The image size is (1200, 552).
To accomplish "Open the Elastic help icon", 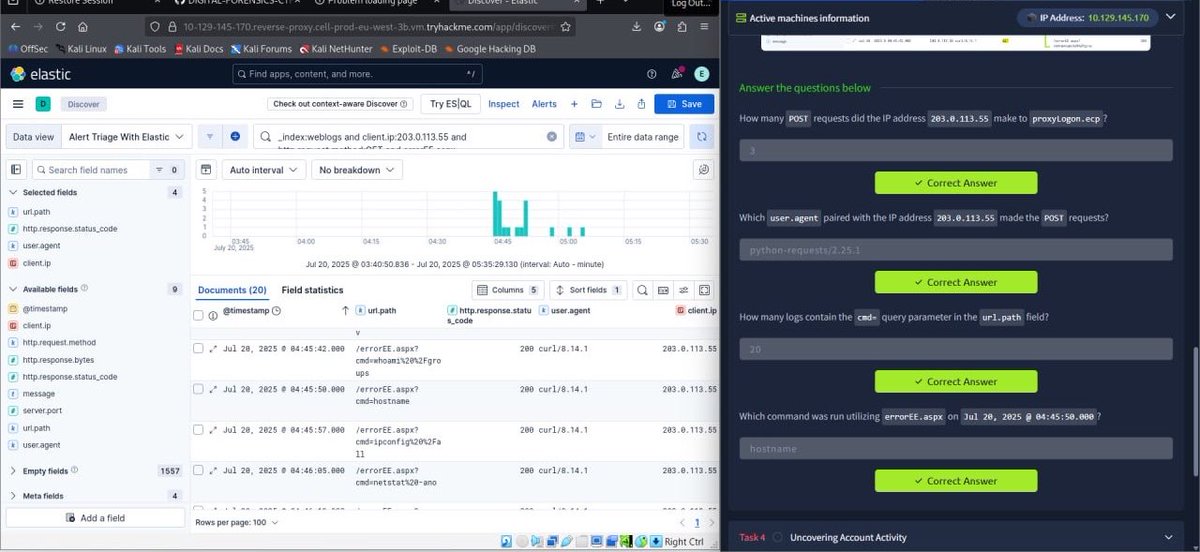I will pos(652,74).
